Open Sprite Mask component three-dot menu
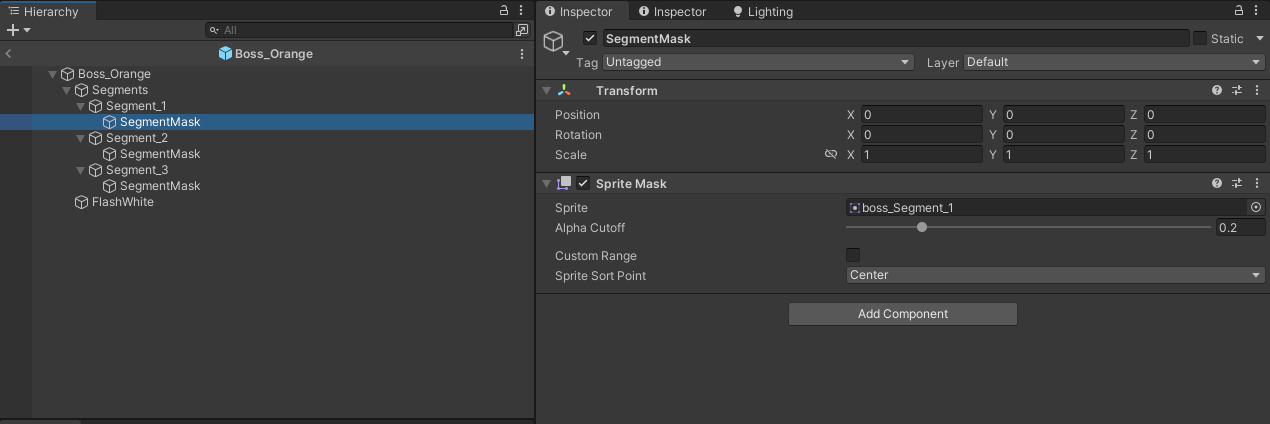The width and height of the screenshot is (1270, 424). click(x=1255, y=184)
